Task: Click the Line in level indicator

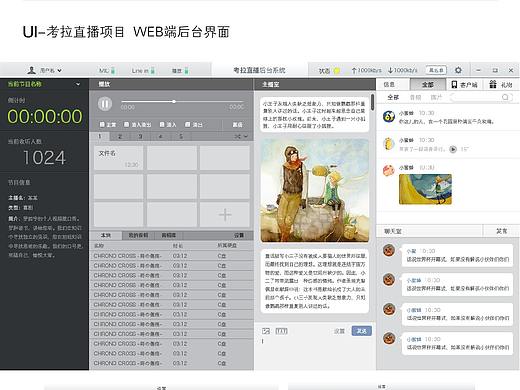Action: coord(153,70)
